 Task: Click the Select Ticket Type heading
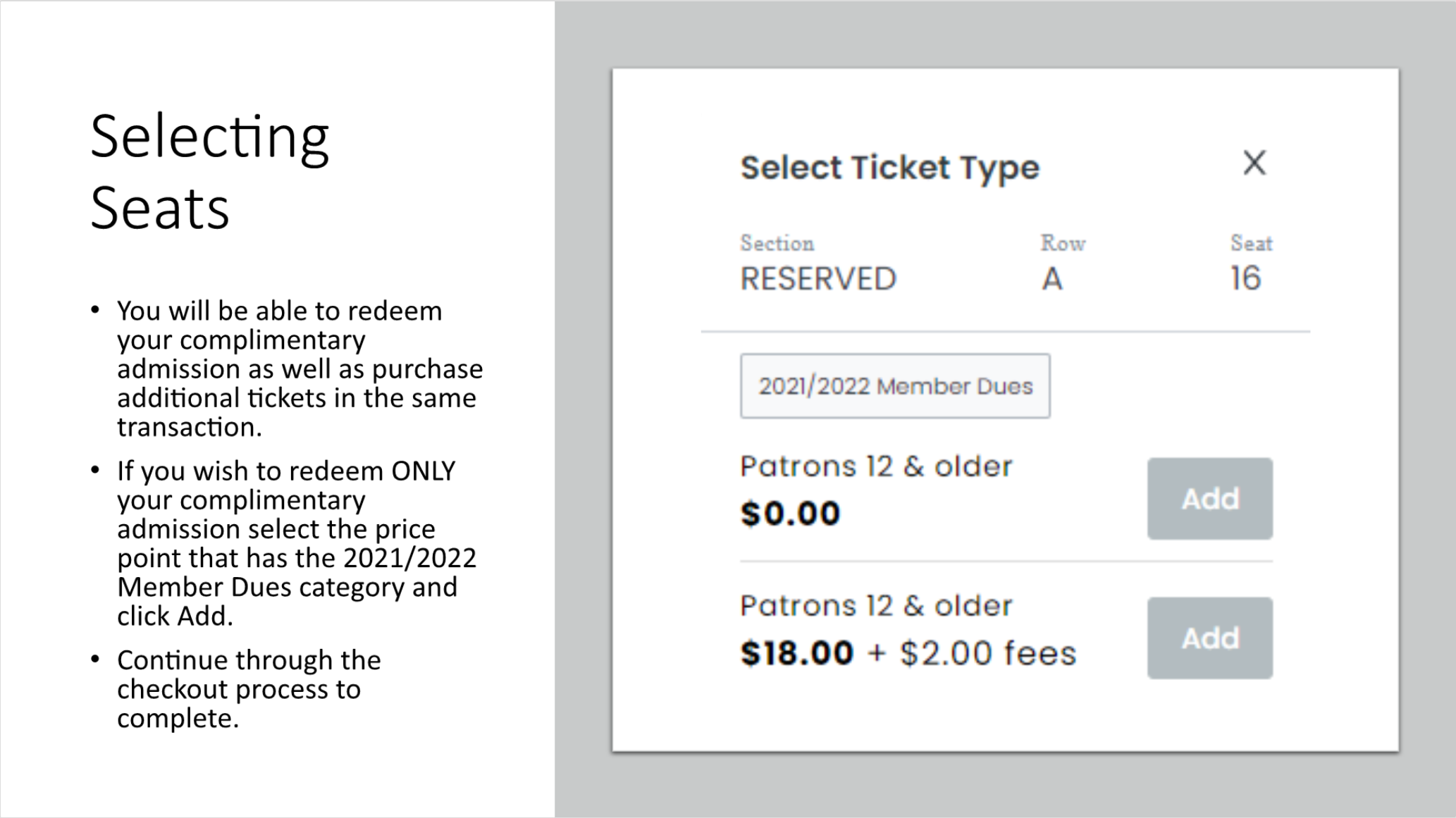889,168
